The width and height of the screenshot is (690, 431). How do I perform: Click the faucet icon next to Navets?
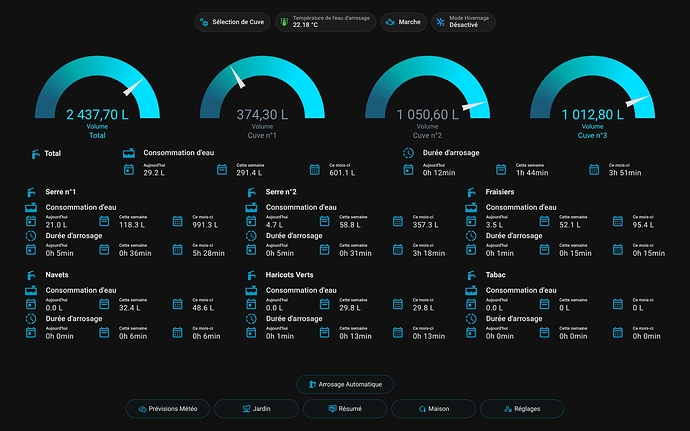(x=31, y=276)
